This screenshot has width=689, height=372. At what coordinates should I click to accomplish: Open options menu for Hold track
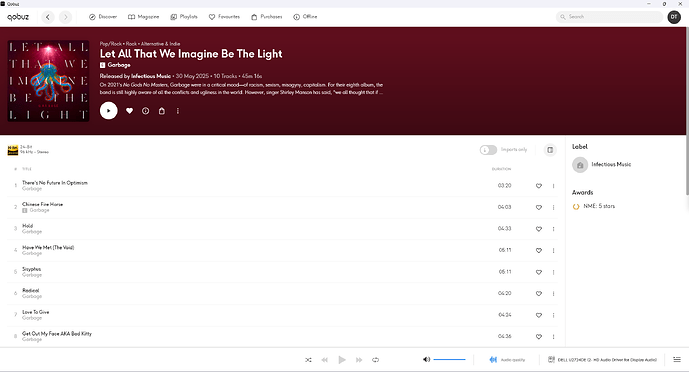point(553,229)
